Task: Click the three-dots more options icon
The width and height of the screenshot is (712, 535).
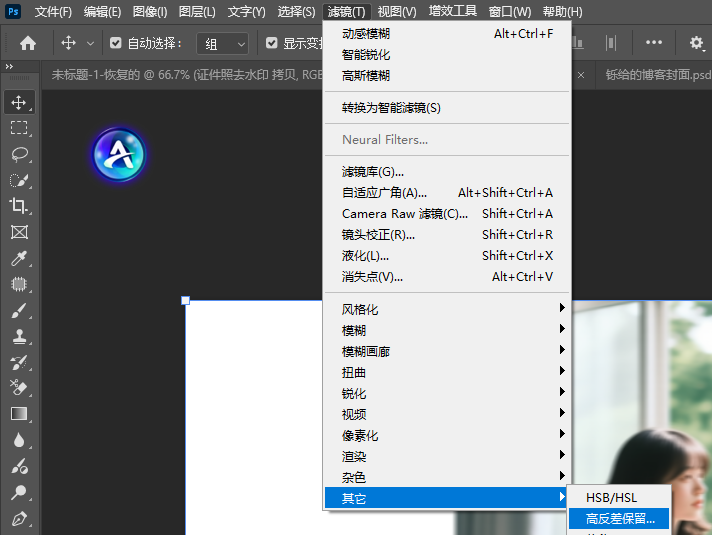Action: (654, 42)
